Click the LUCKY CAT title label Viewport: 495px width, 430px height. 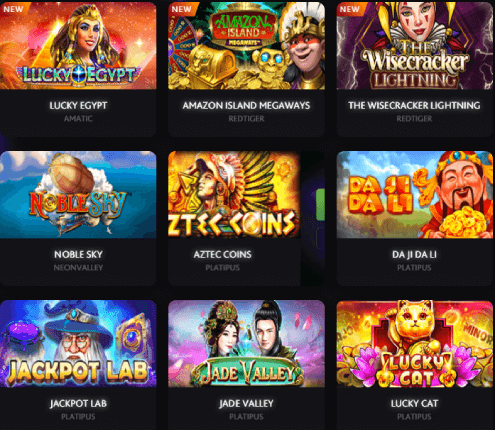click(x=414, y=404)
